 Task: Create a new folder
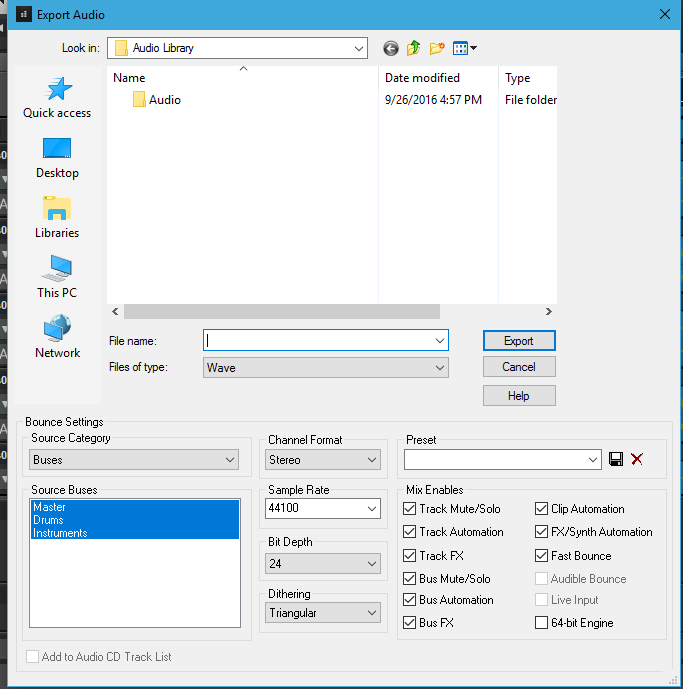[x=437, y=48]
